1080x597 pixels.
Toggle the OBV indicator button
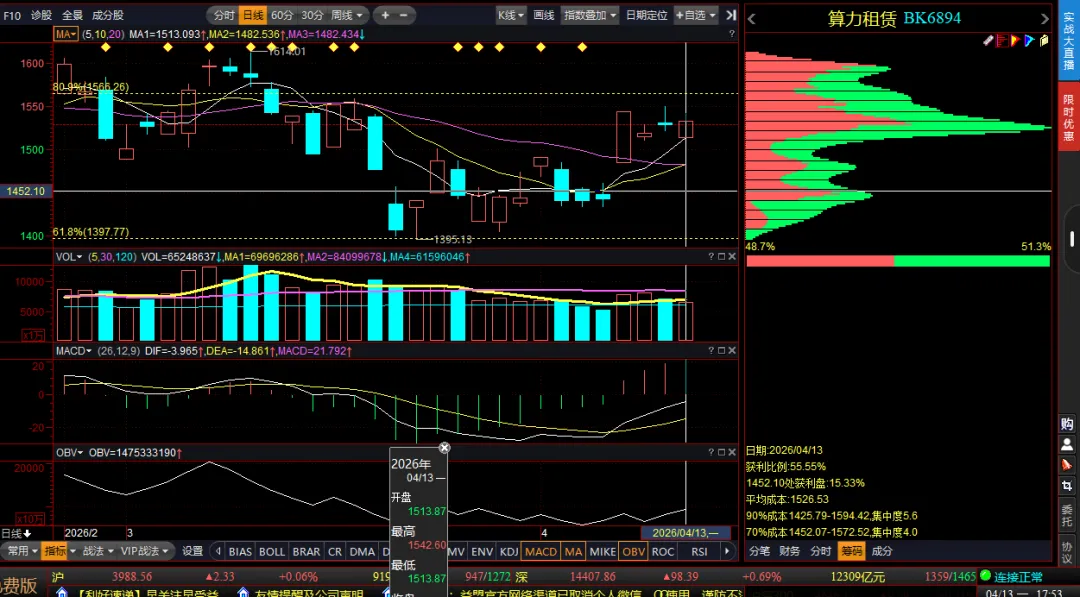[633, 552]
